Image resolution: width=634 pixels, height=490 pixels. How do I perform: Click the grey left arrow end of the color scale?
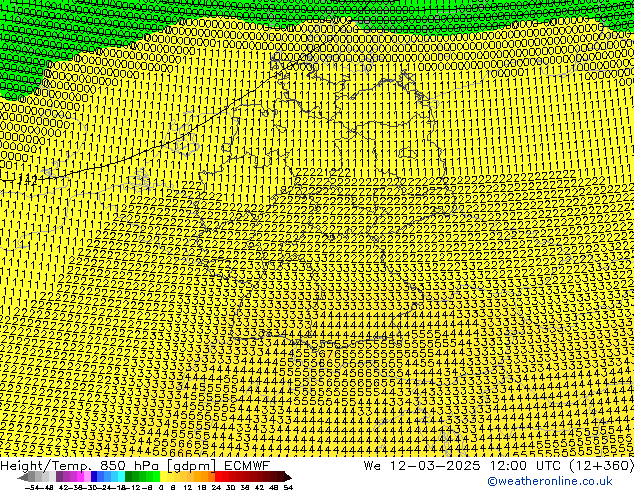pyautogui.click(x=23, y=477)
